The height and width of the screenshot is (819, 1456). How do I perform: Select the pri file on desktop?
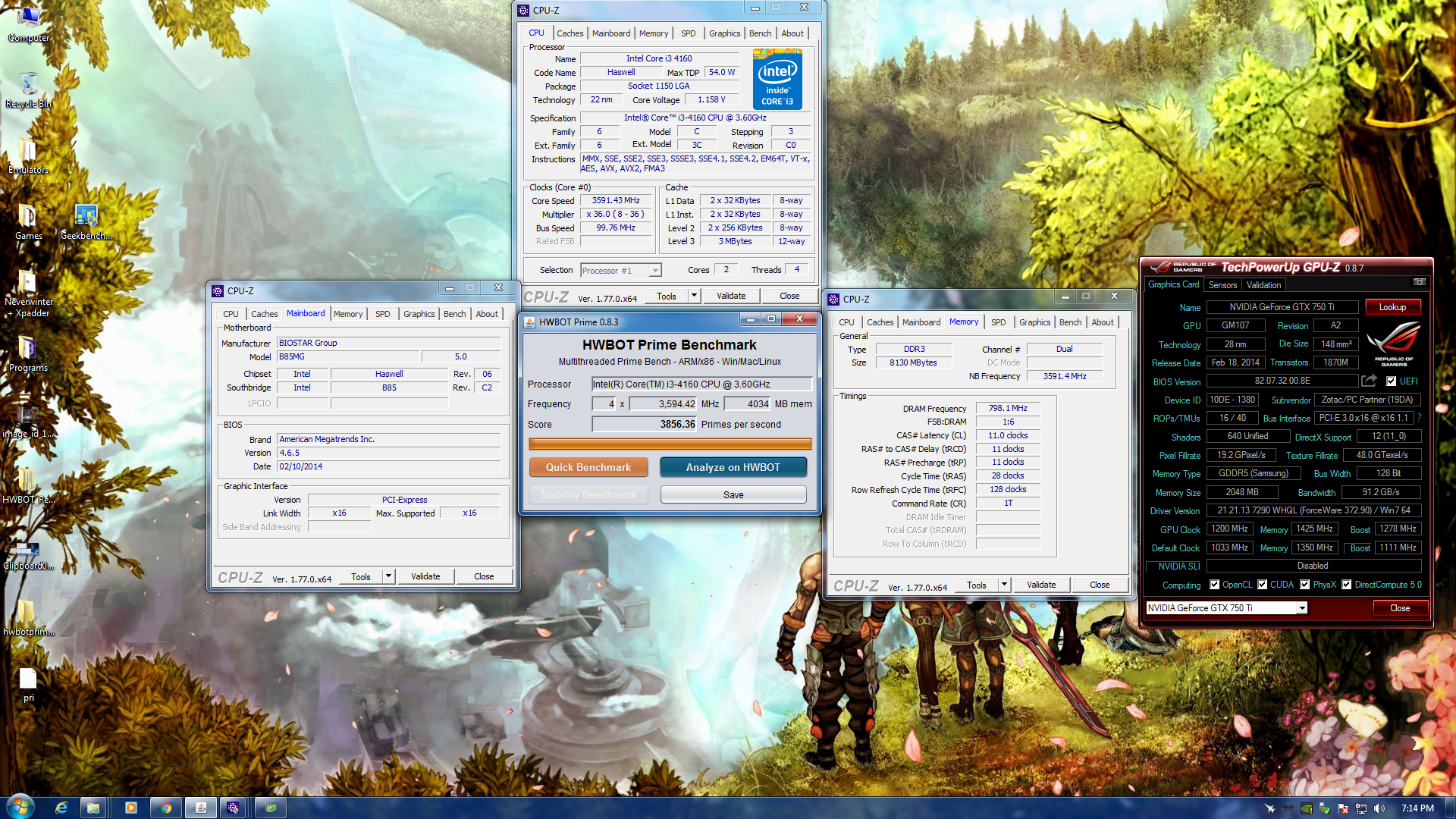pyautogui.click(x=29, y=684)
